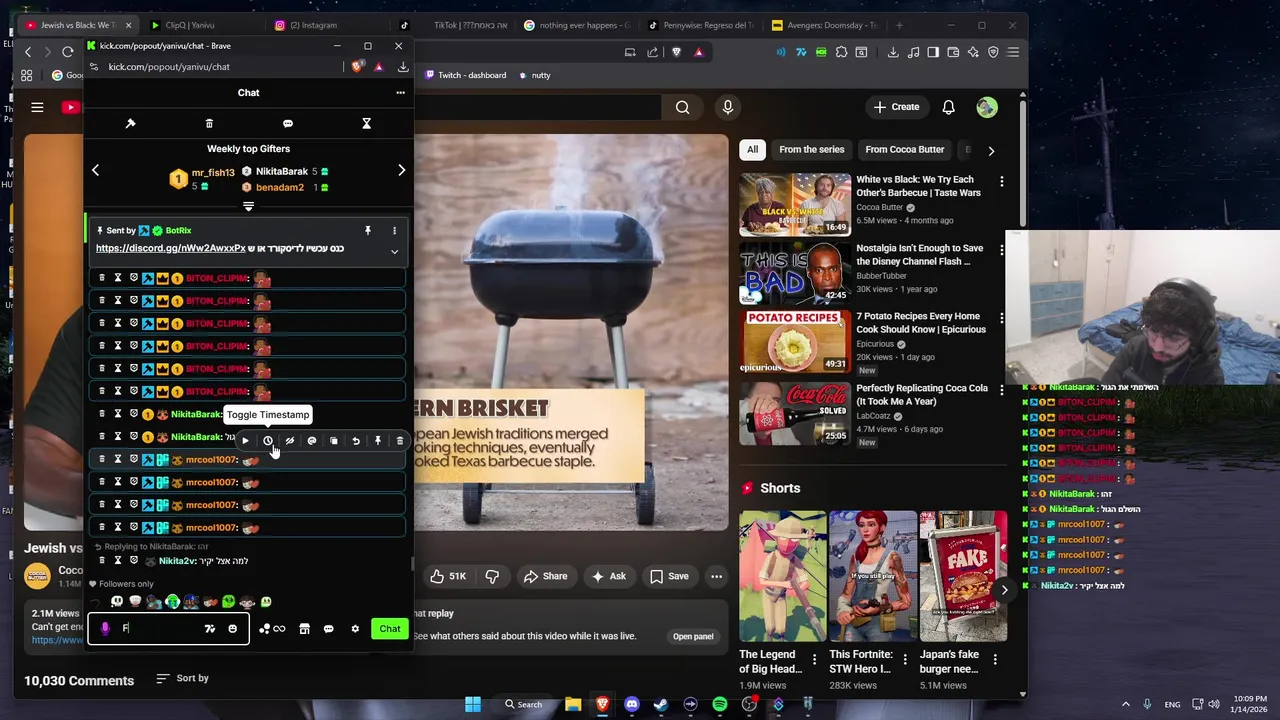The height and width of the screenshot is (720, 1280).
Task: Copy message via the action bar copy icon
Action: [x=334, y=441]
